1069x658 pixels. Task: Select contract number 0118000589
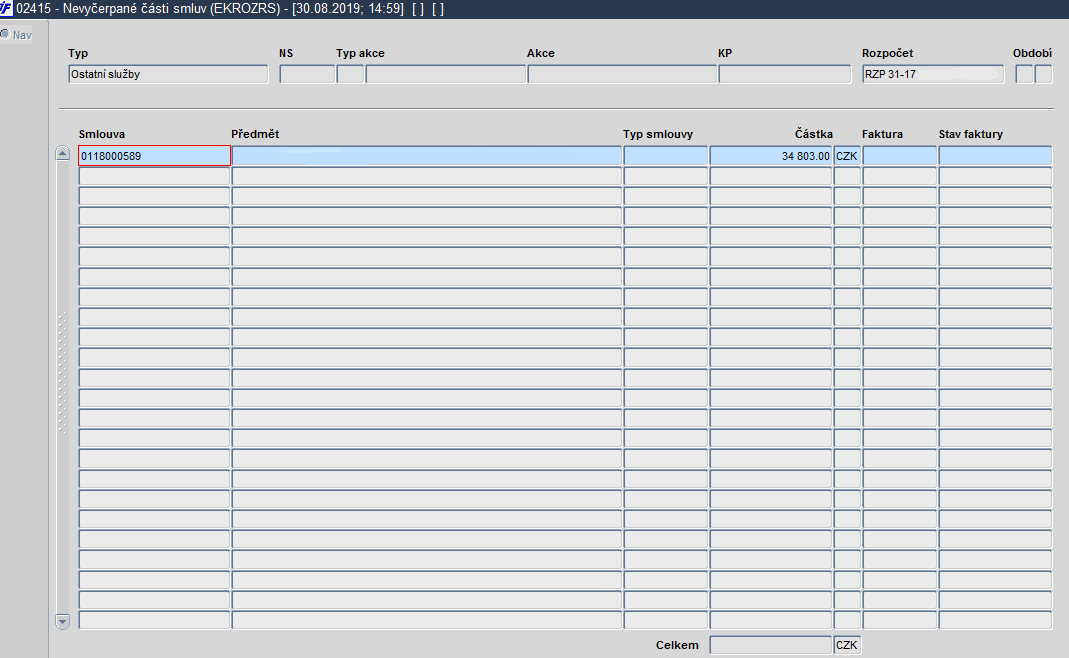click(x=155, y=156)
